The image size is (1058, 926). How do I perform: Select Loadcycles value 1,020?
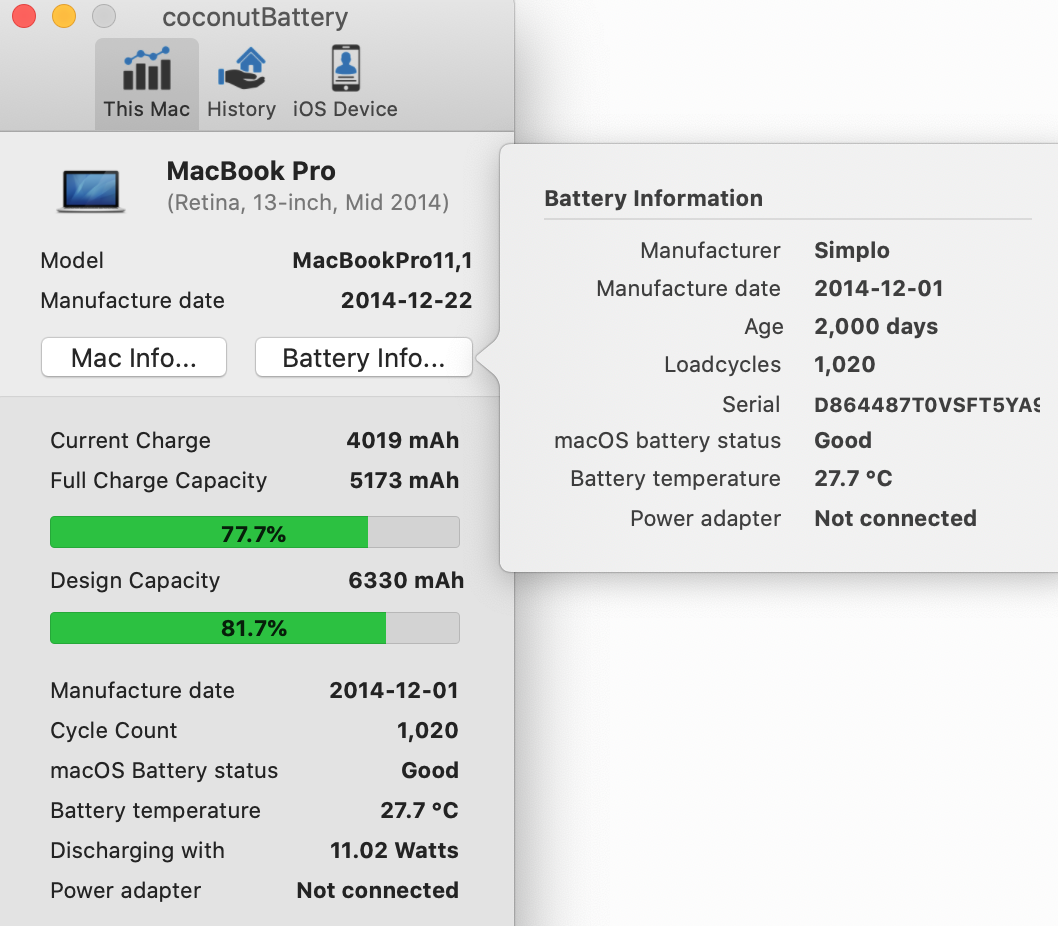[845, 364]
